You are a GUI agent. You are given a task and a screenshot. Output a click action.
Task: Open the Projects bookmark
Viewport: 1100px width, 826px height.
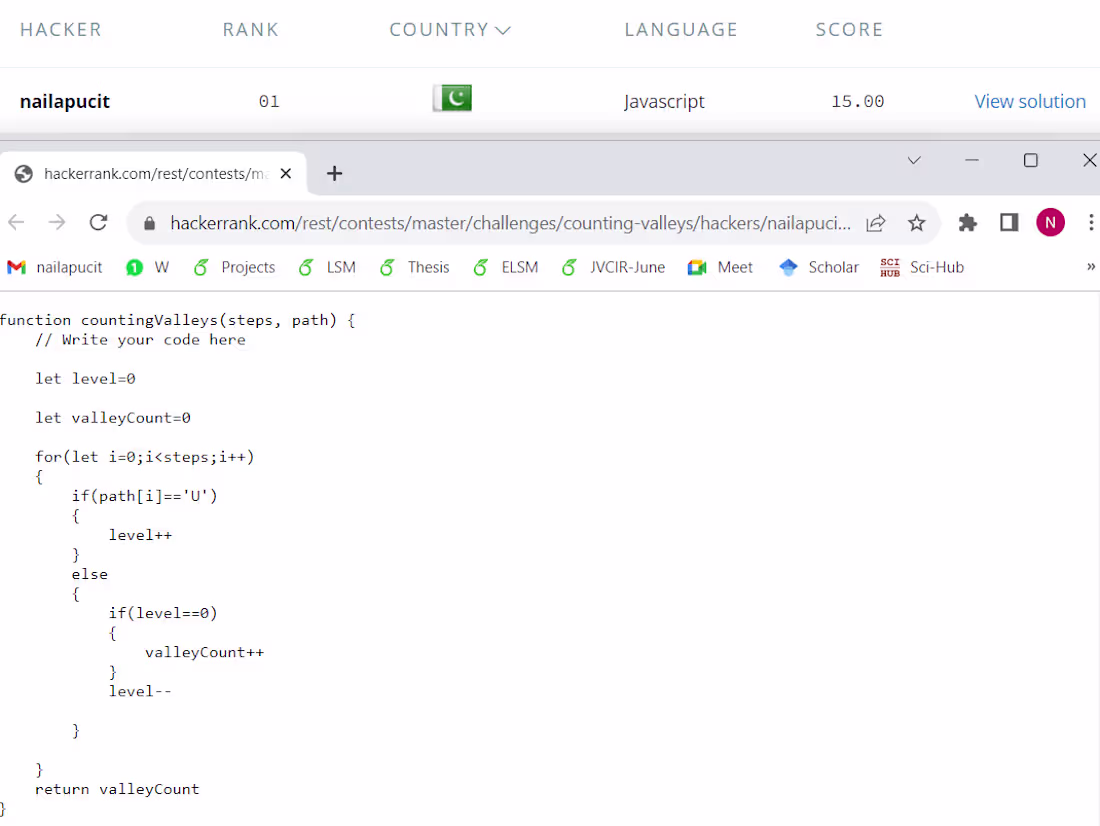(x=234, y=267)
